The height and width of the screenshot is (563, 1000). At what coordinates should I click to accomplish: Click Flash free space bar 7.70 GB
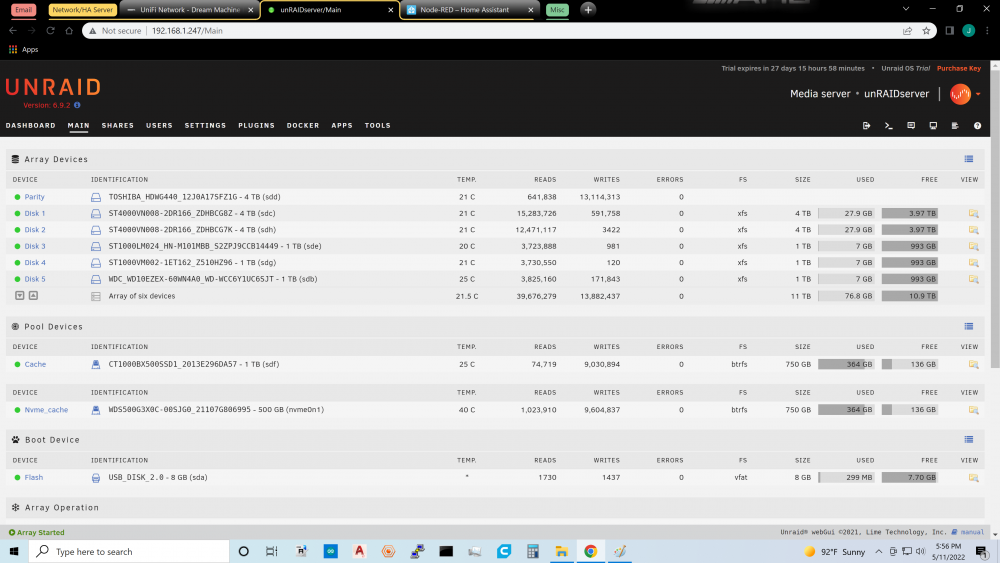(x=910, y=478)
